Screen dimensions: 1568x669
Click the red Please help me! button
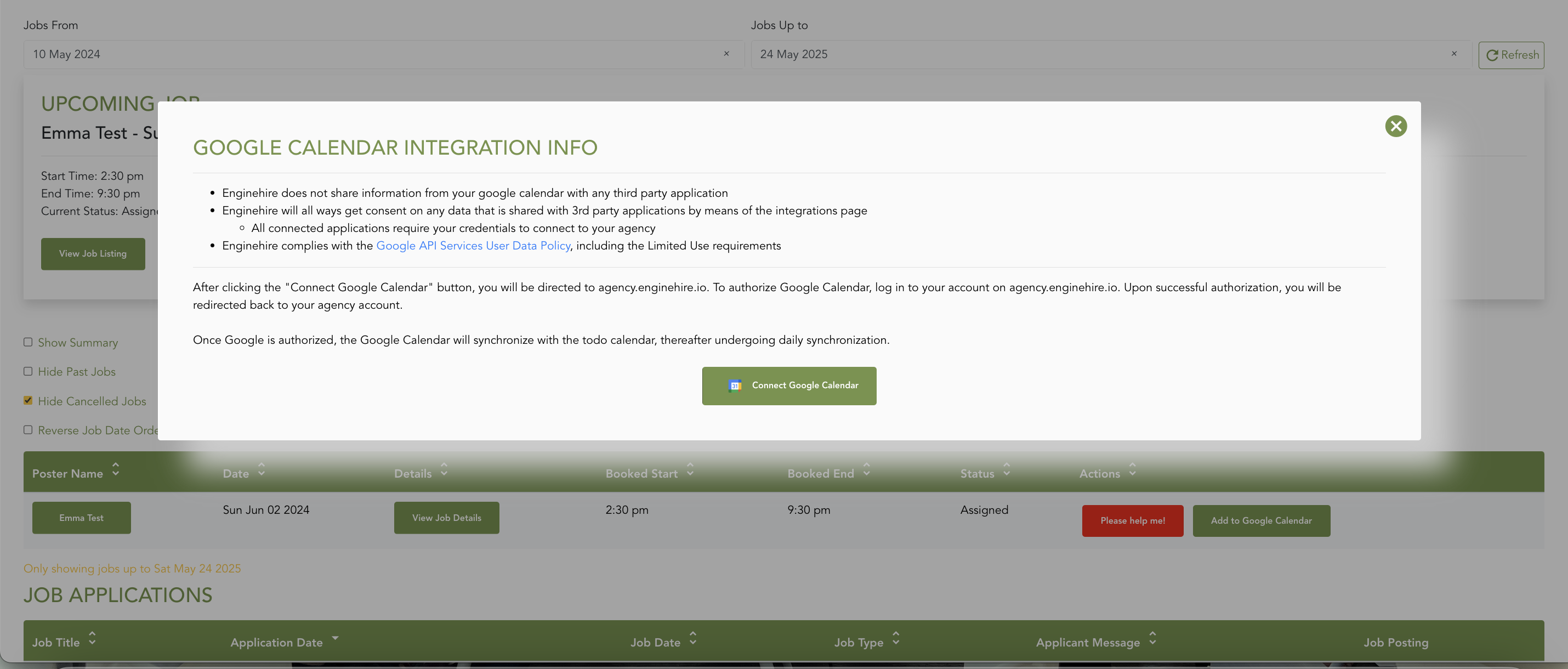(x=1132, y=520)
